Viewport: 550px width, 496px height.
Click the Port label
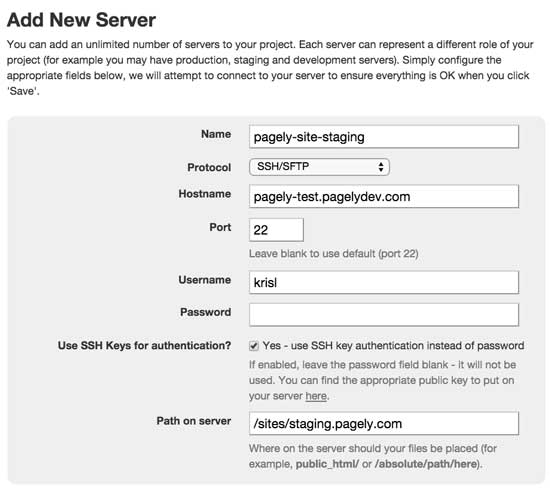point(220,227)
